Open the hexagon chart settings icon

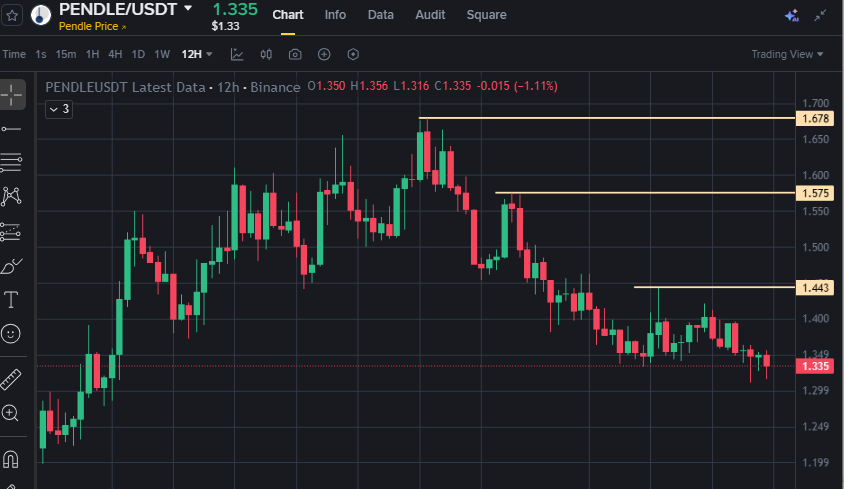pyautogui.click(x=353, y=54)
